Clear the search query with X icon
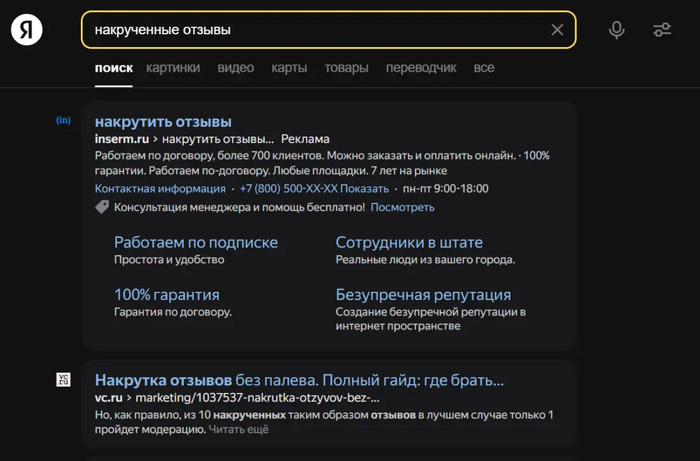Viewport: 700px width, 461px height. (557, 30)
